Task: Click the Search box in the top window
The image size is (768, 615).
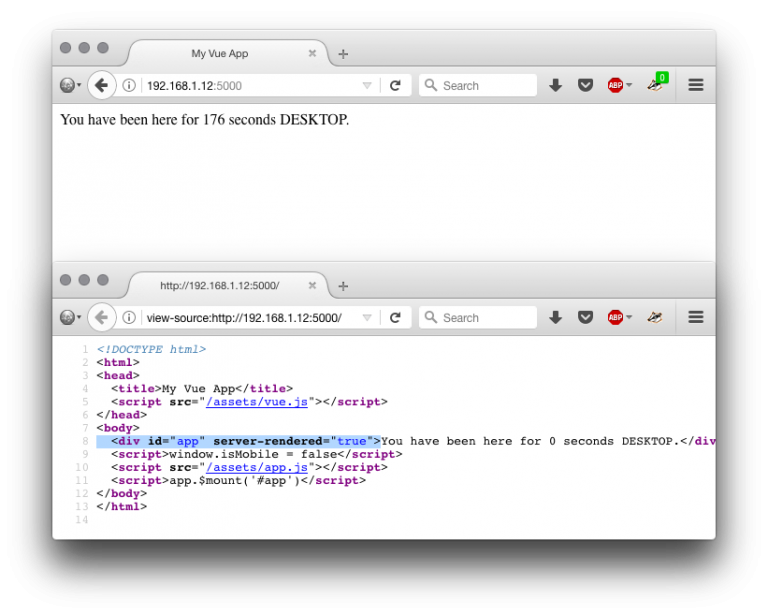Action: pyautogui.click(x=478, y=86)
